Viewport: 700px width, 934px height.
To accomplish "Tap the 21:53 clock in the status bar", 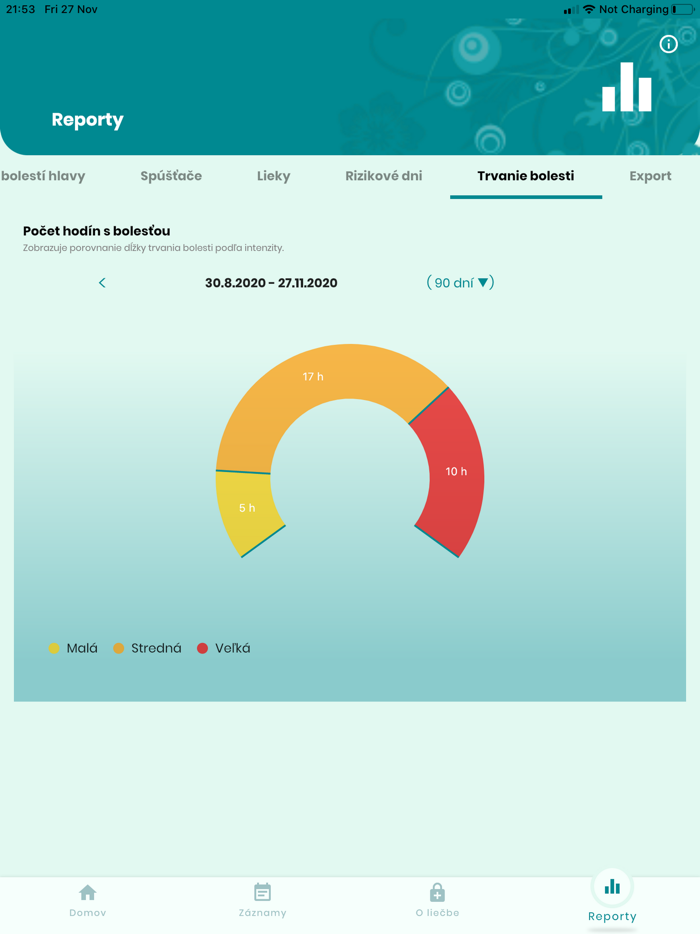I will [20, 10].
